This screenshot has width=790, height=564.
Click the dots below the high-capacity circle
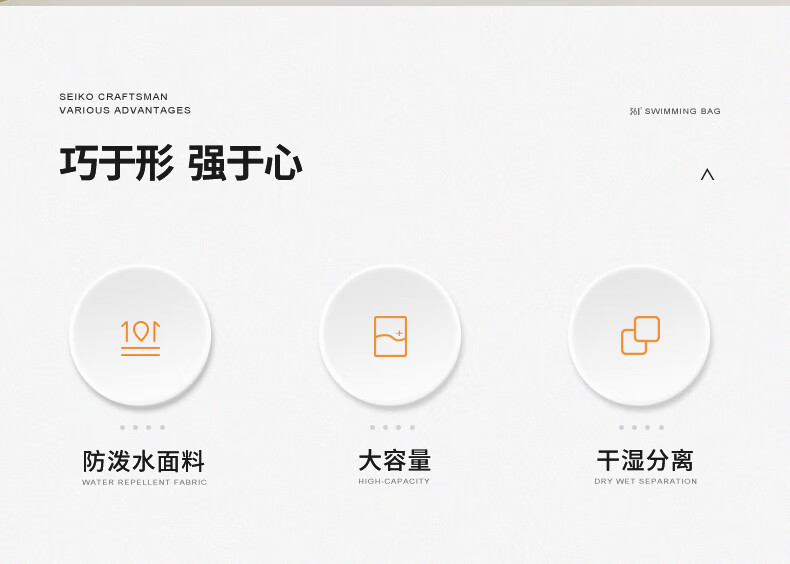(392, 427)
